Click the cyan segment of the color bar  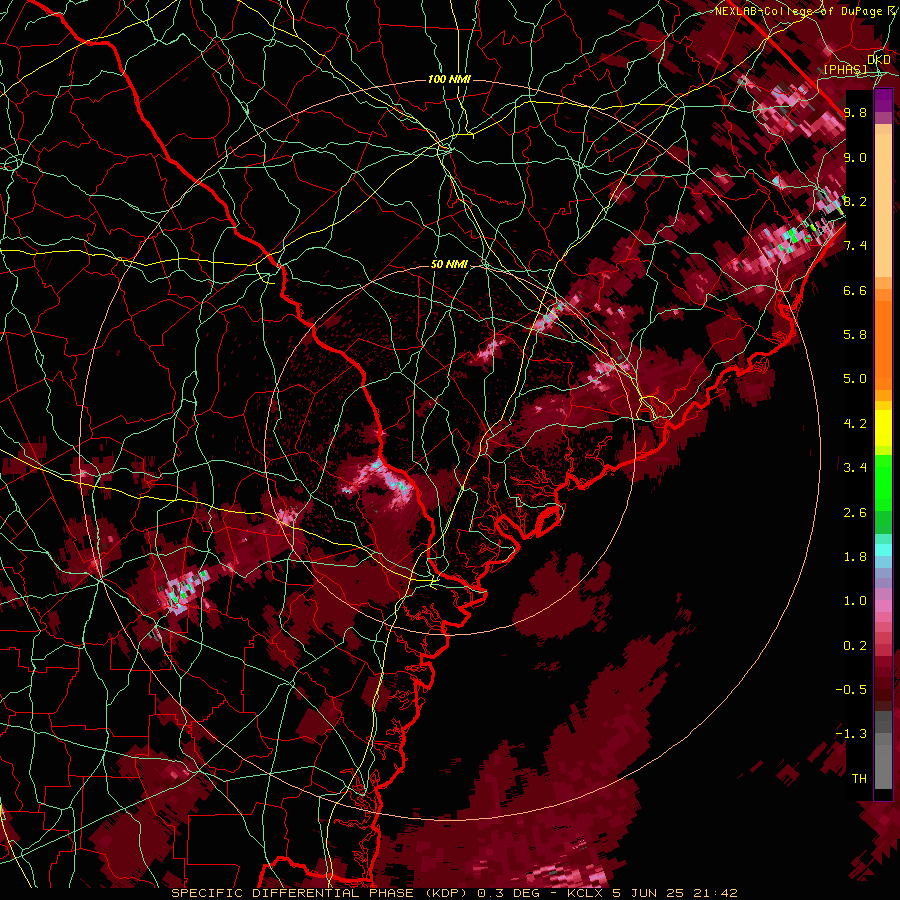pyautogui.click(x=883, y=550)
